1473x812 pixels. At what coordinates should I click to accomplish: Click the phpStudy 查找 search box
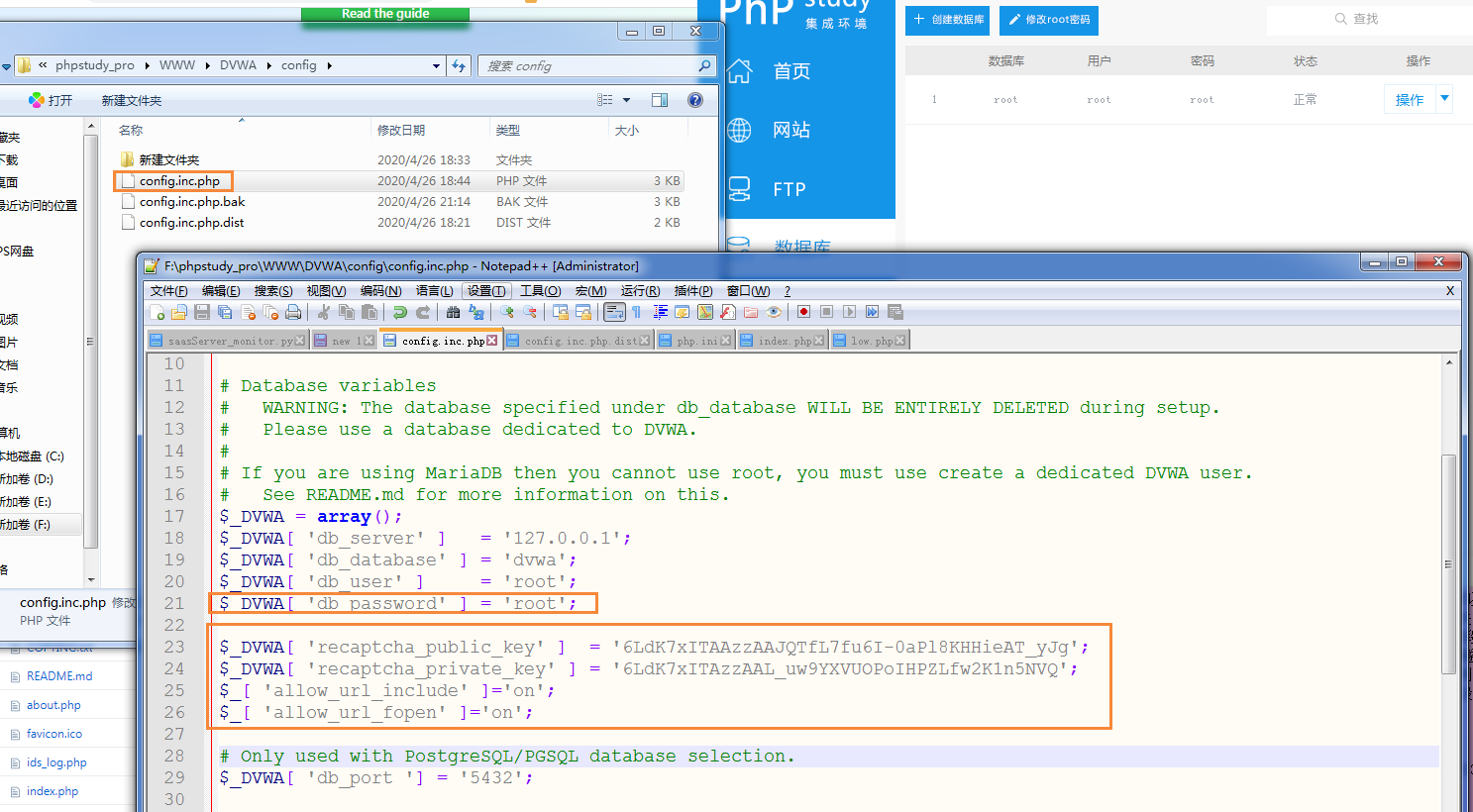pos(1369,19)
